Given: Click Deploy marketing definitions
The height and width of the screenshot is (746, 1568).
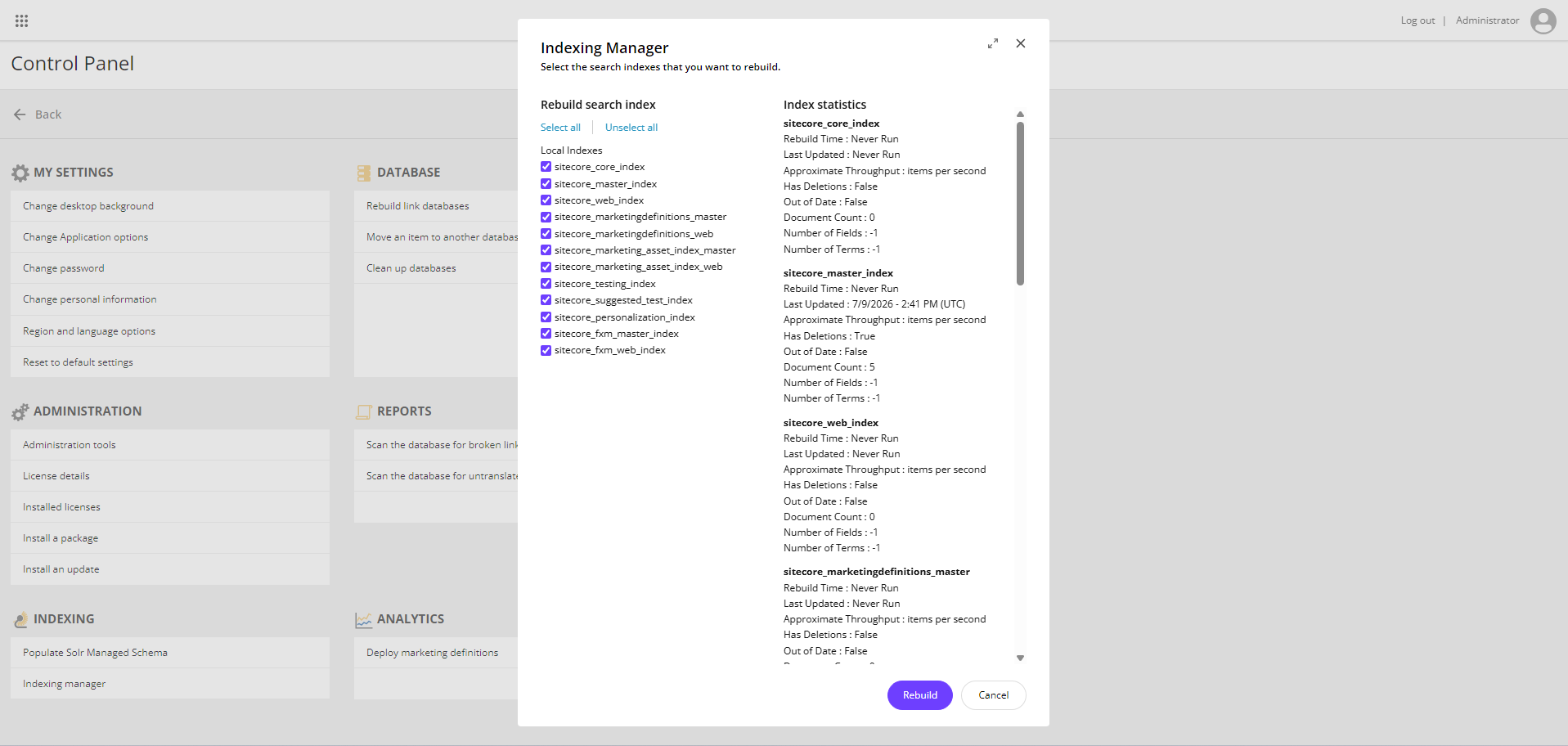Looking at the screenshot, I should click(x=436, y=653).
